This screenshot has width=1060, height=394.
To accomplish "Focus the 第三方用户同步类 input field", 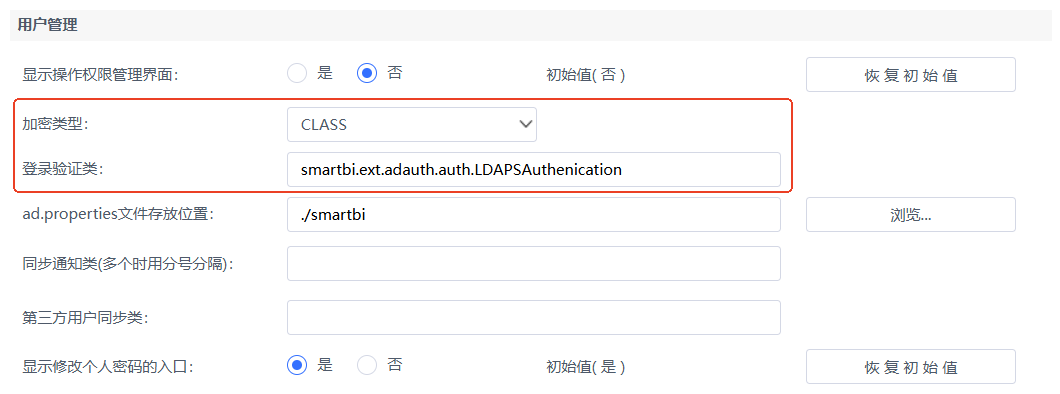I will pos(534,318).
